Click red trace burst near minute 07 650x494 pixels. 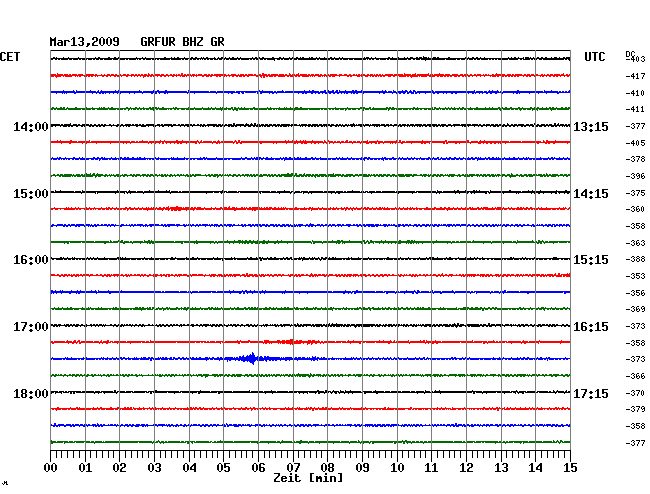(291, 342)
